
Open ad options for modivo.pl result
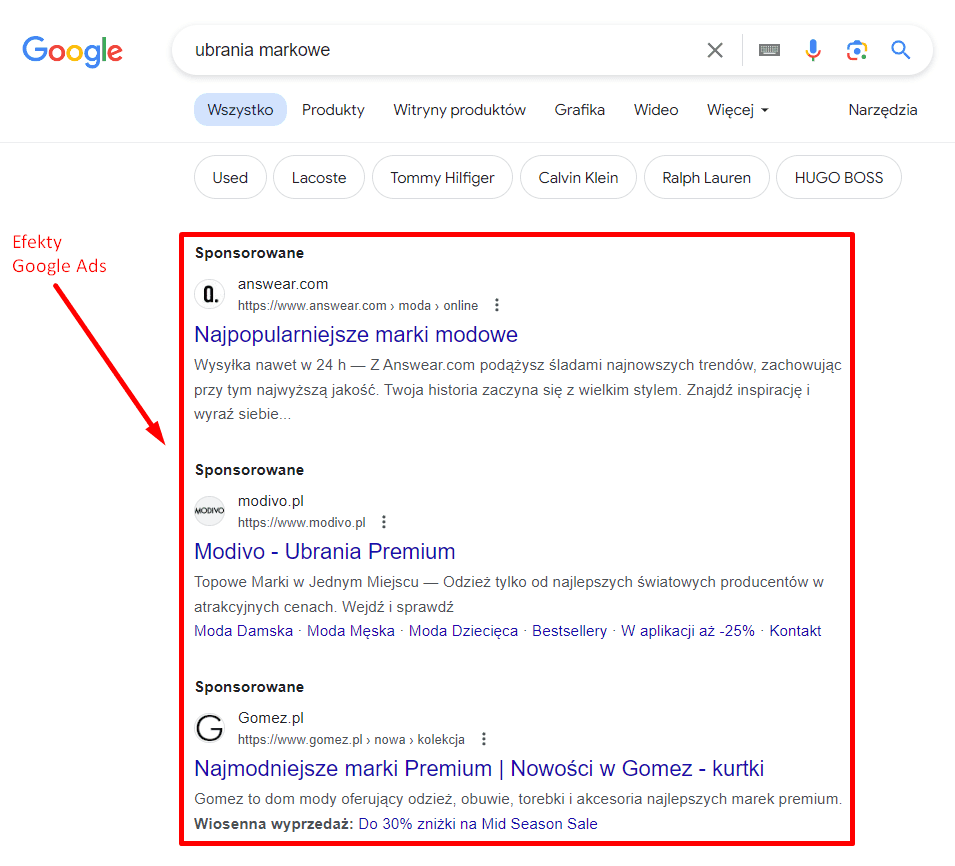[384, 522]
